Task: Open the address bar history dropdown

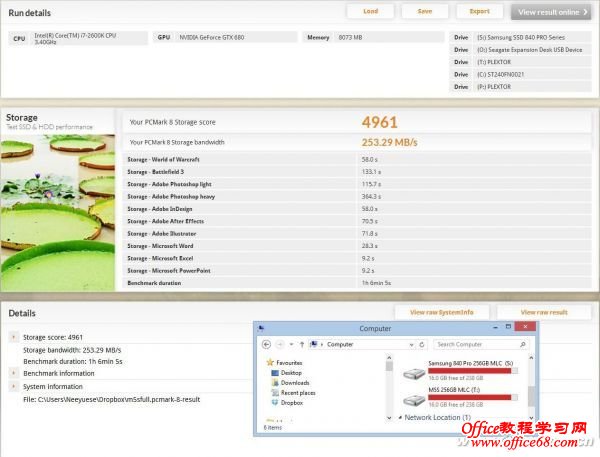Action: tap(411, 345)
